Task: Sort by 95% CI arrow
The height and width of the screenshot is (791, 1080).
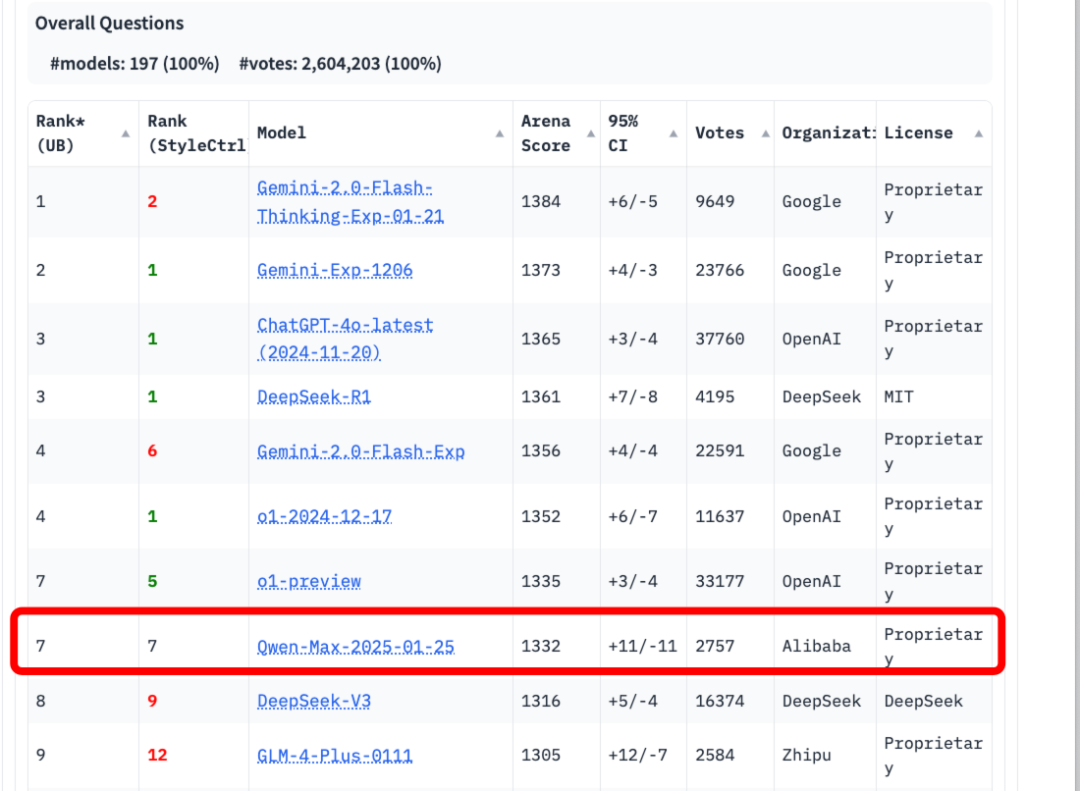Action: 673,134
